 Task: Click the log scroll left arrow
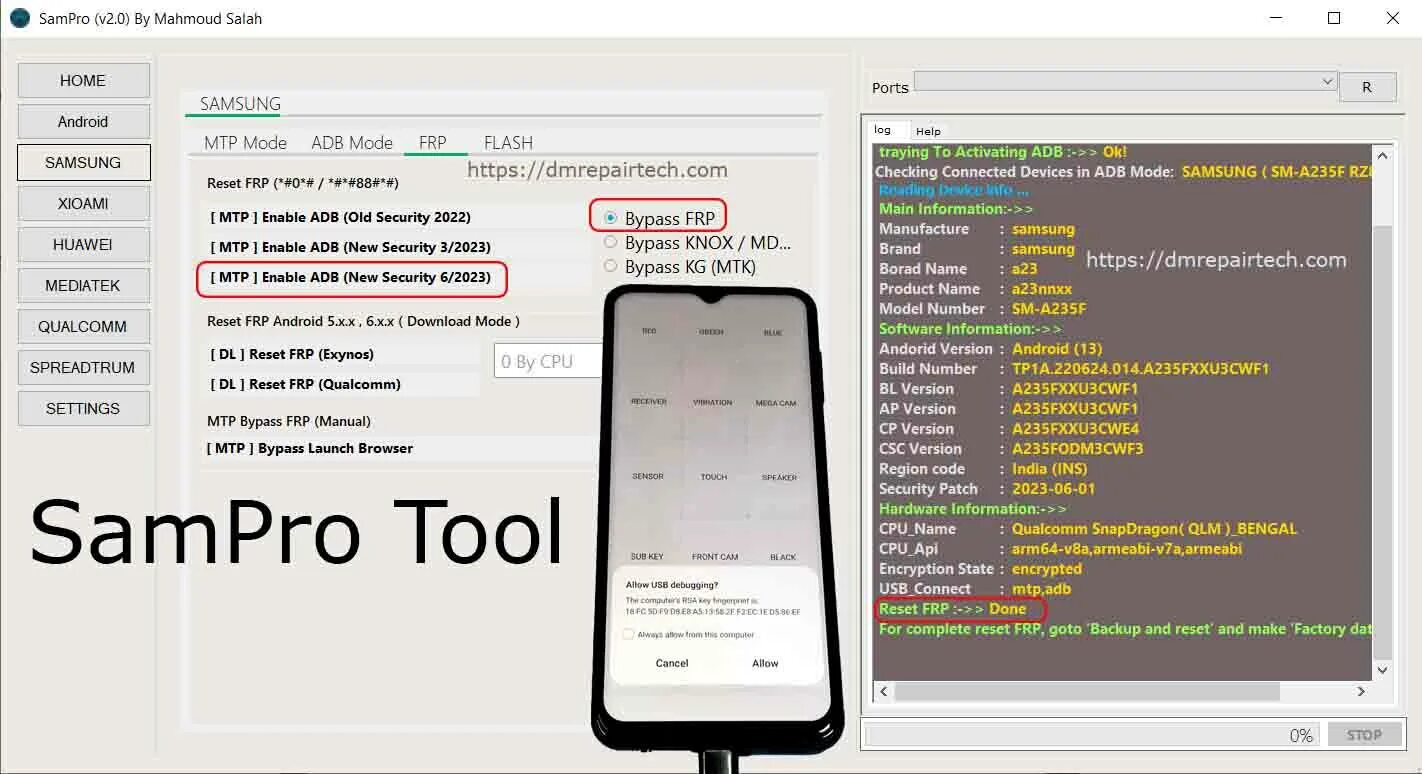click(x=883, y=691)
